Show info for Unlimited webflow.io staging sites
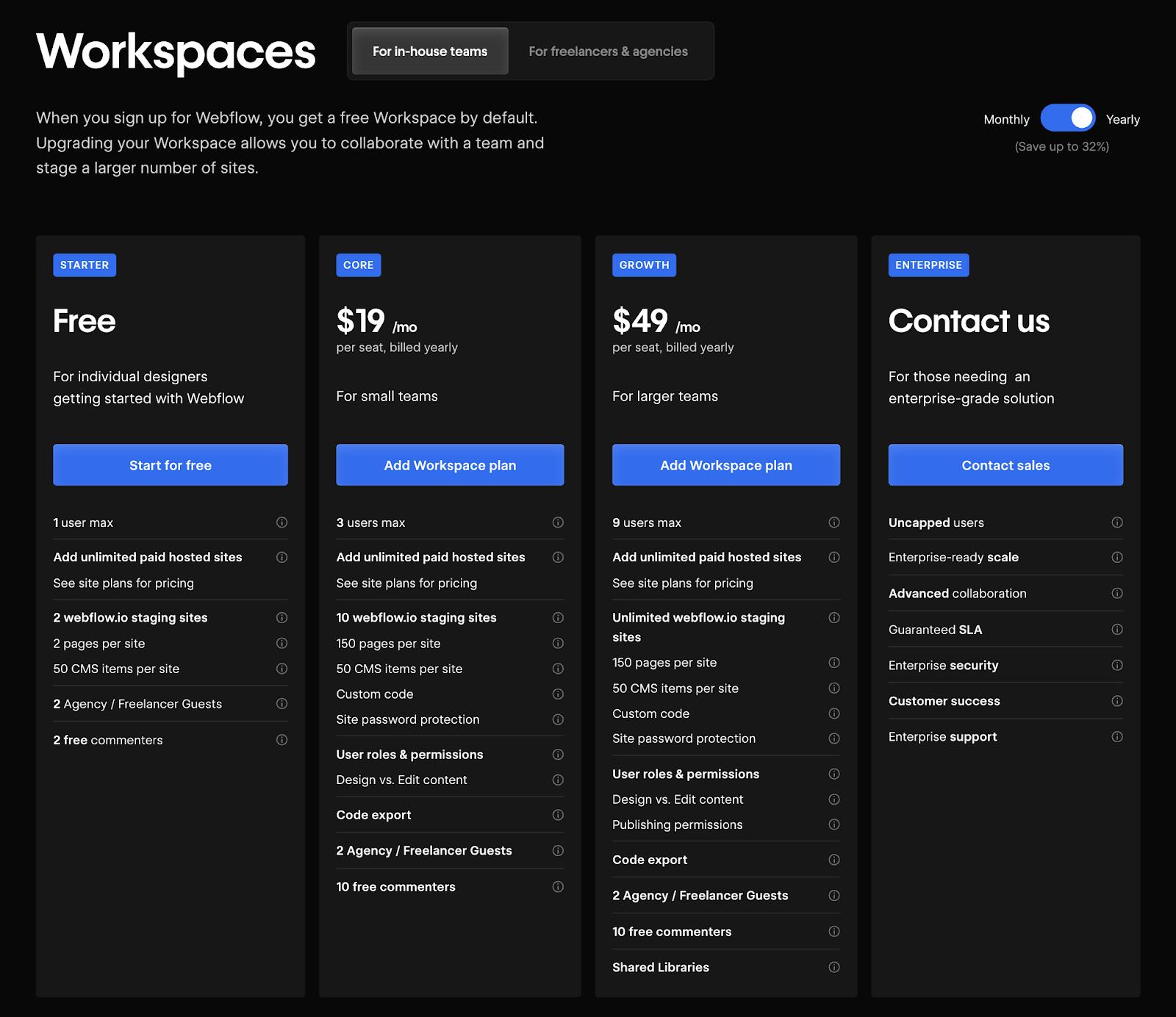The image size is (1176, 1017). click(x=834, y=618)
